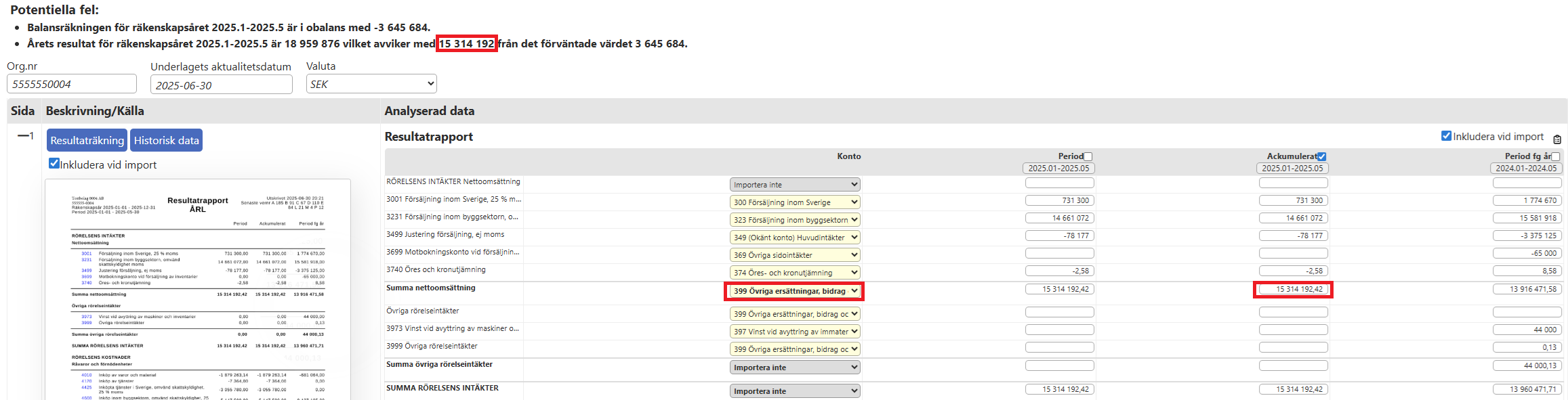1568x400 pixels.
Task: Click the Underlagets aktualitetsdatum date field
Action: (x=221, y=85)
